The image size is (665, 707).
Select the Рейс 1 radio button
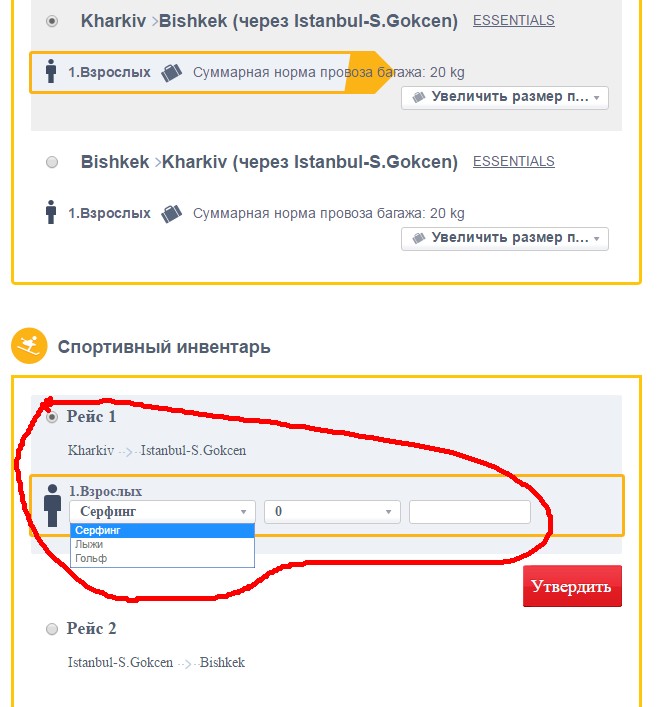pyautogui.click(x=52, y=417)
